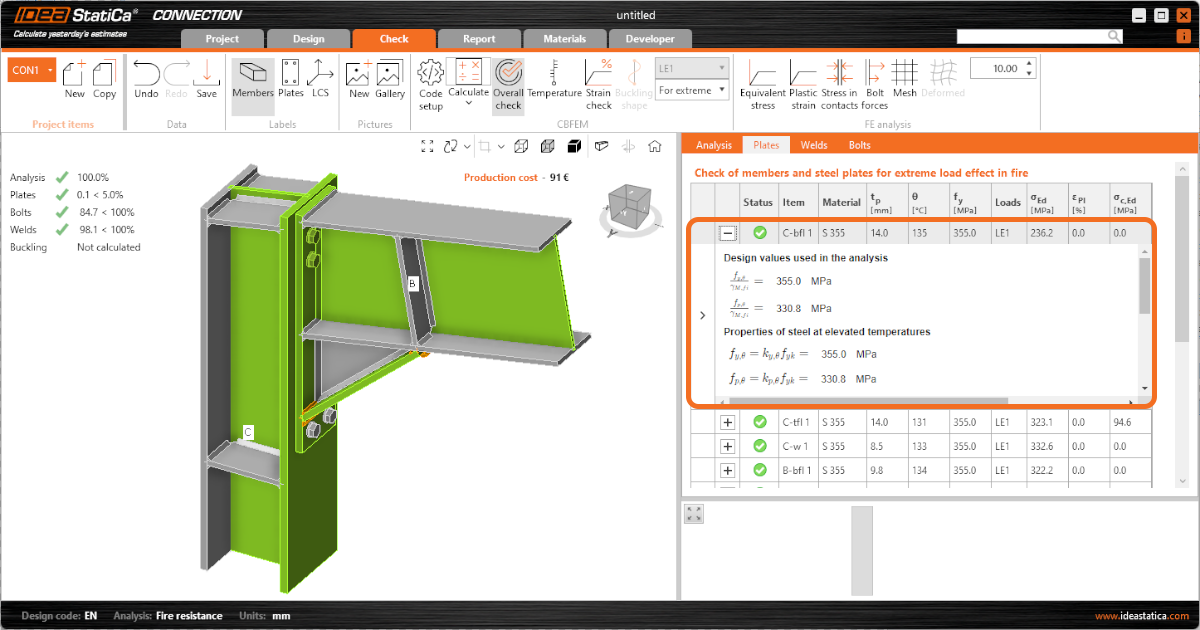Screen dimensions: 1200x630
Task: Click the CON1 project item button
Action: [x=30, y=70]
